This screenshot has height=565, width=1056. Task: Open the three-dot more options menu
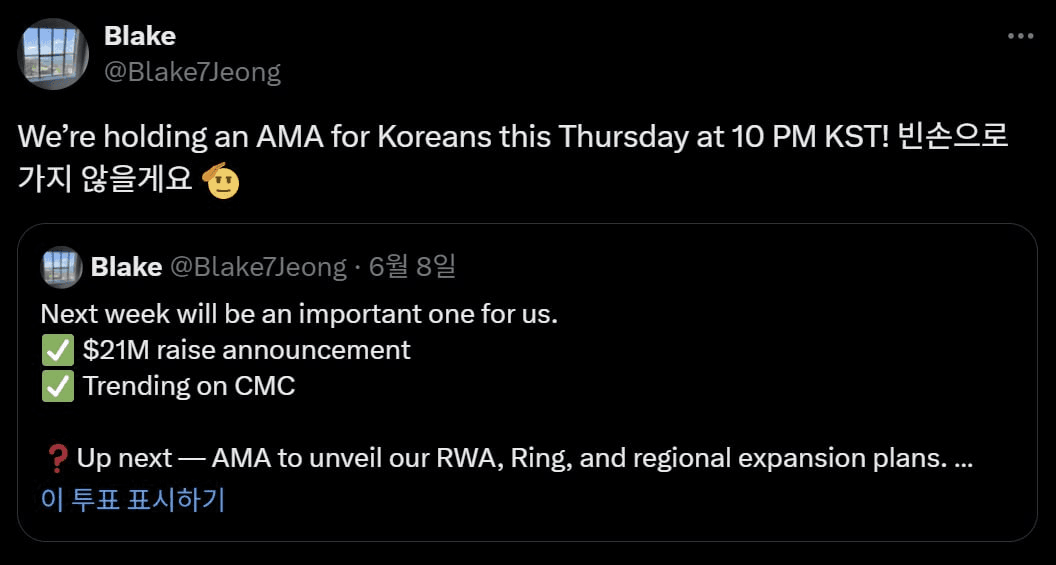(1020, 36)
